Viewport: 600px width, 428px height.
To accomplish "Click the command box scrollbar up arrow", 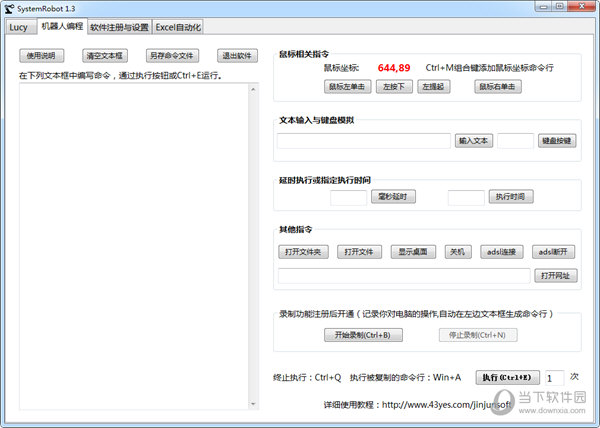I will pos(253,89).
